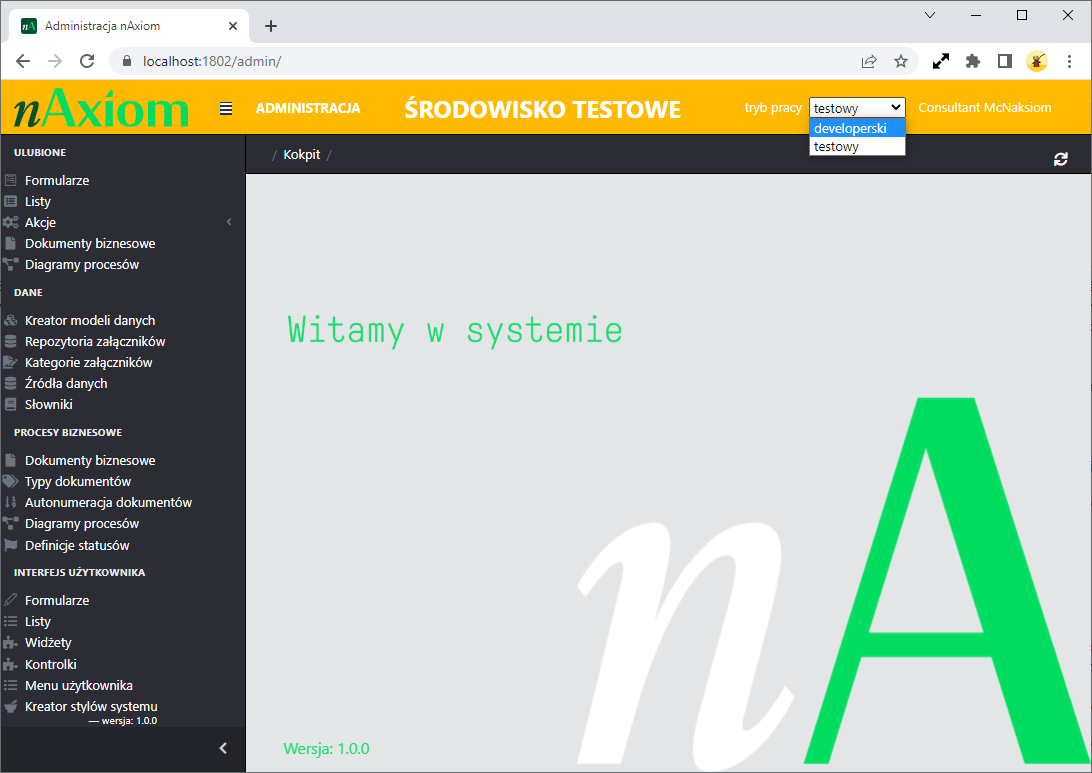Click the Listy icon under Ulubione
Image resolution: width=1092 pixels, height=773 pixels.
click(10, 201)
